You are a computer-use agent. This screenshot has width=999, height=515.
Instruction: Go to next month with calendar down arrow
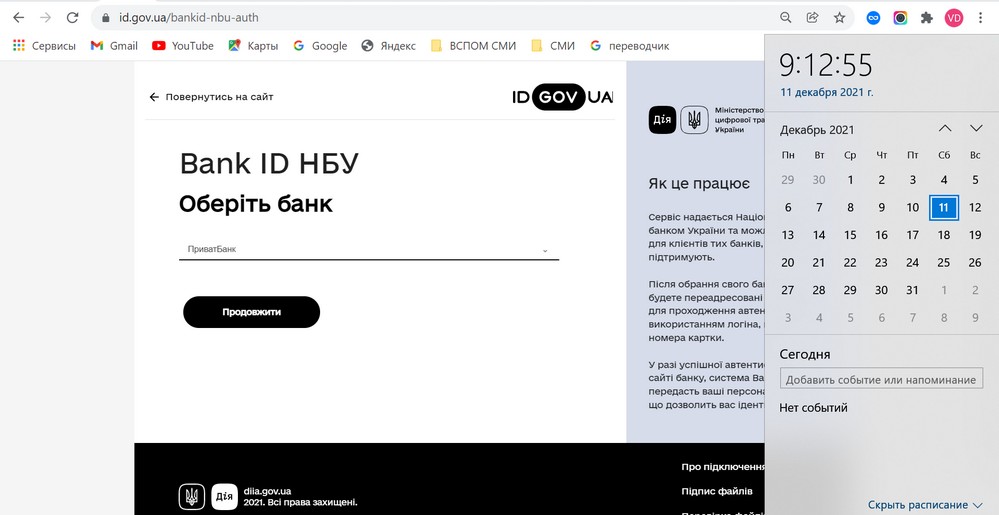[975, 129]
